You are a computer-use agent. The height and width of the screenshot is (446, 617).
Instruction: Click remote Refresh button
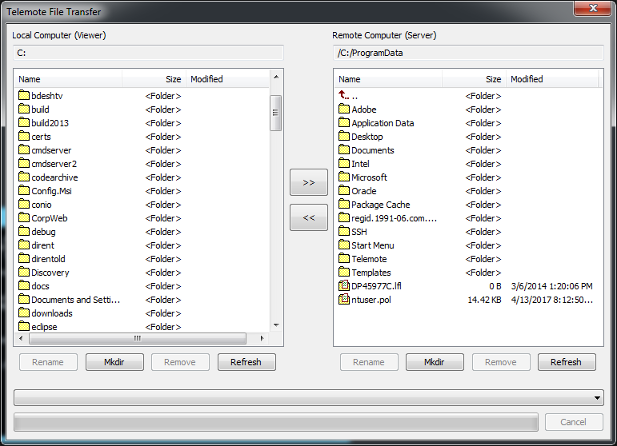566,362
